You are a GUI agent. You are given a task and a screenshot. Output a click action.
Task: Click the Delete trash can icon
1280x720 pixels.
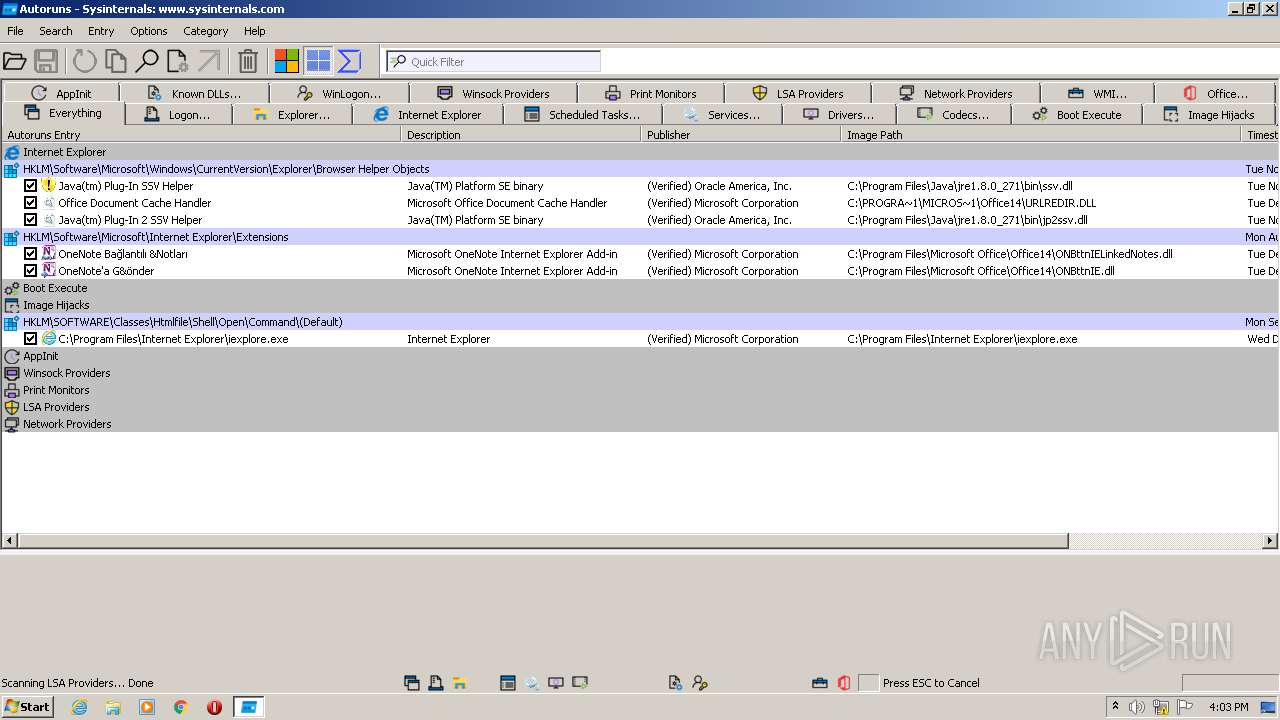[x=248, y=61]
